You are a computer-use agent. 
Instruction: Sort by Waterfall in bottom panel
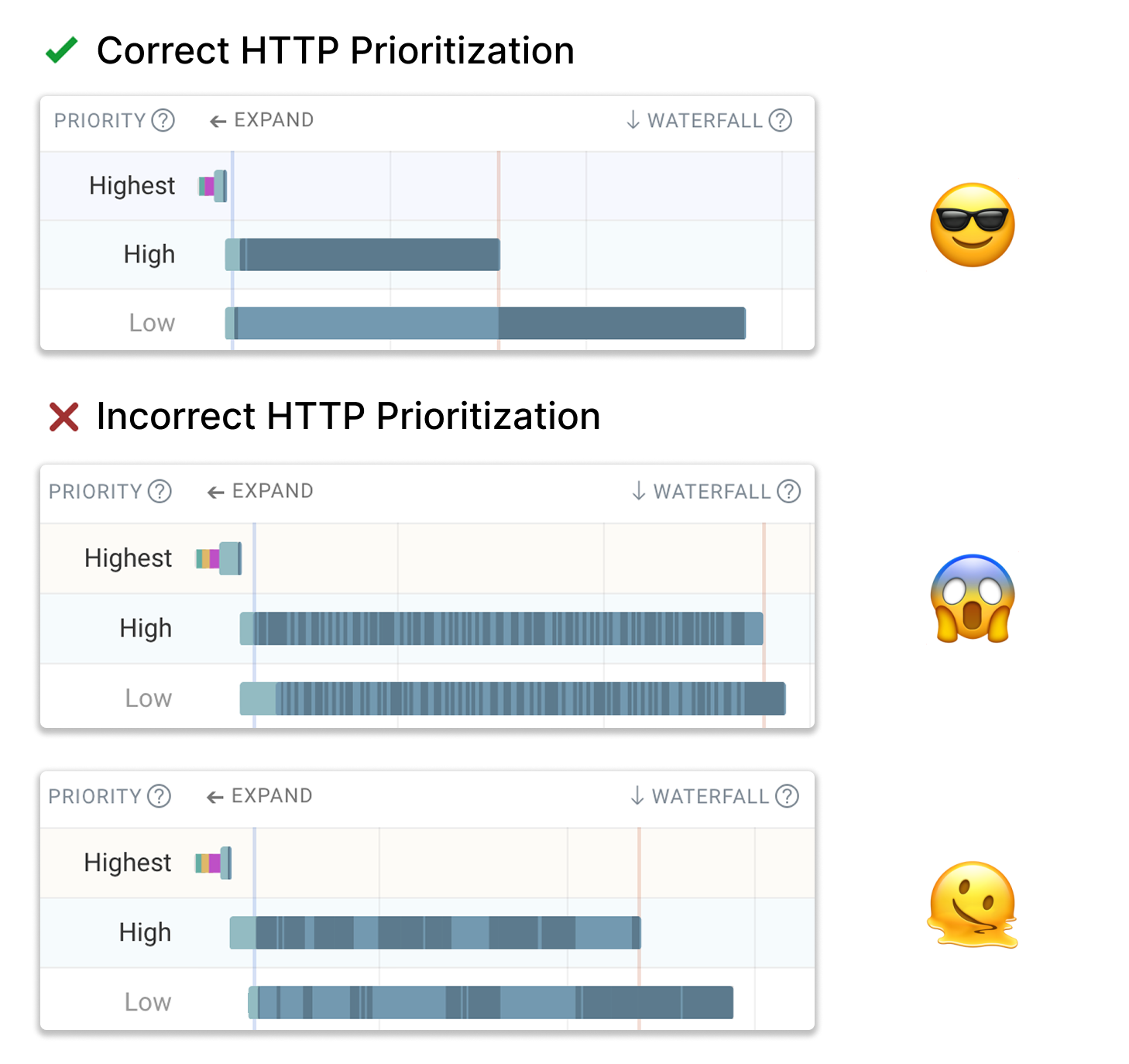point(699,796)
